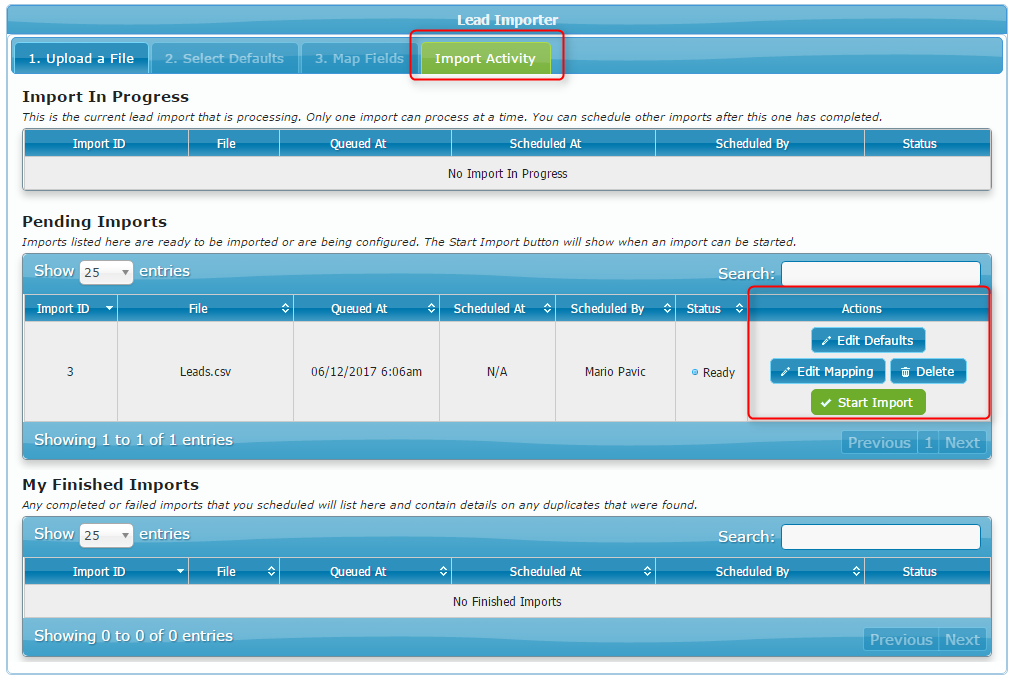Click the import ID 3 cell

pyautogui.click(x=70, y=372)
